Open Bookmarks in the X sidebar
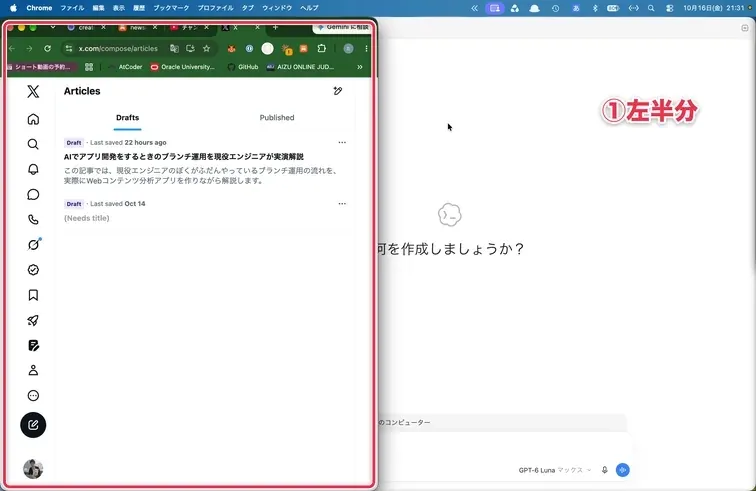The height and width of the screenshot is (491, 756). (33, 295)
